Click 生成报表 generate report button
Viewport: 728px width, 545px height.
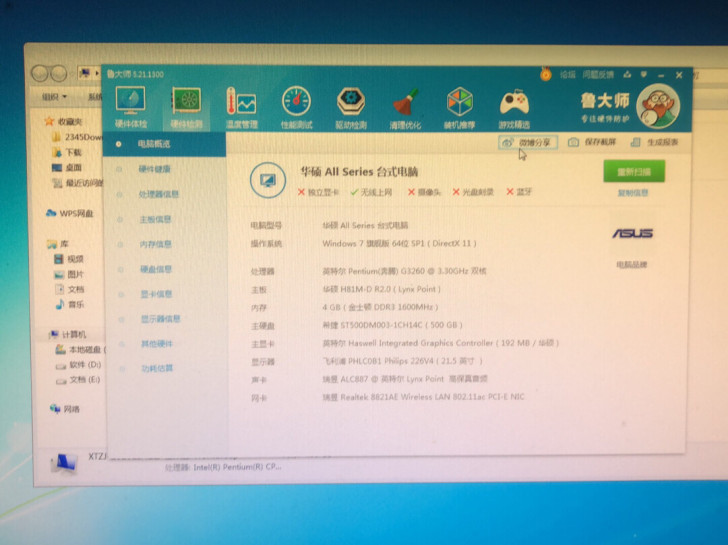[x=655, y=142]
